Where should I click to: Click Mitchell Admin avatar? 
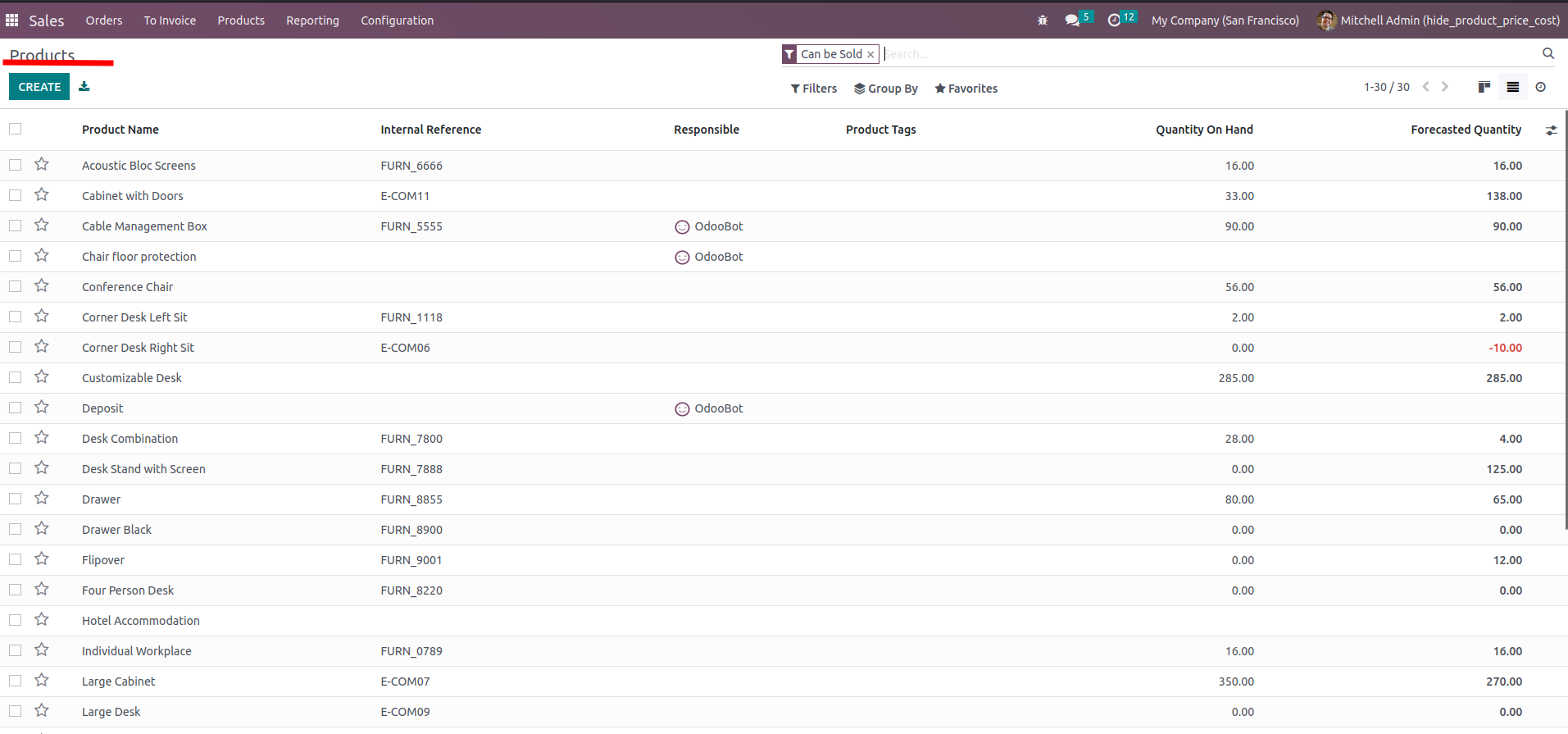pos(1326,21)
